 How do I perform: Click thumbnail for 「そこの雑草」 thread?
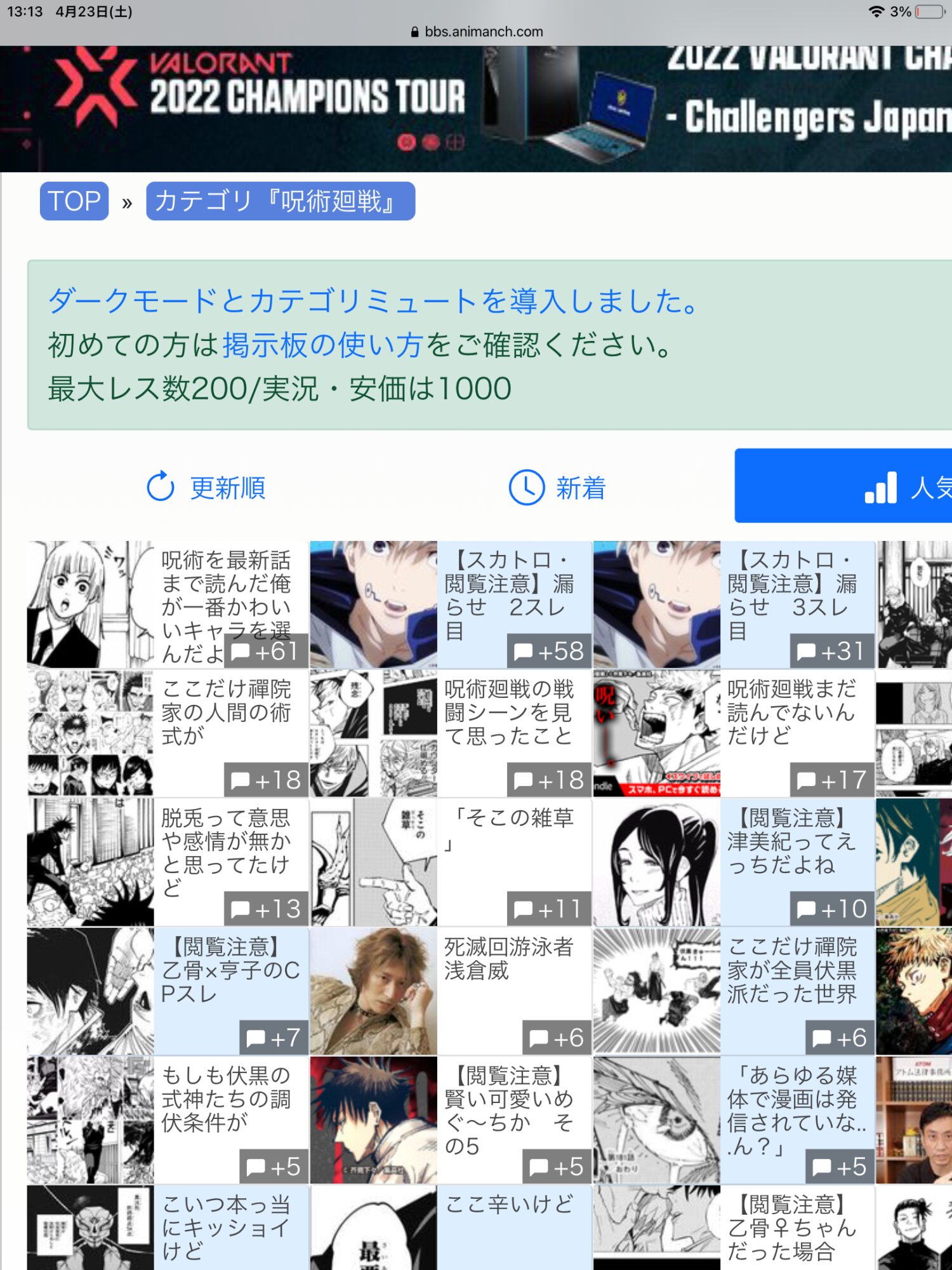(373, 862)
